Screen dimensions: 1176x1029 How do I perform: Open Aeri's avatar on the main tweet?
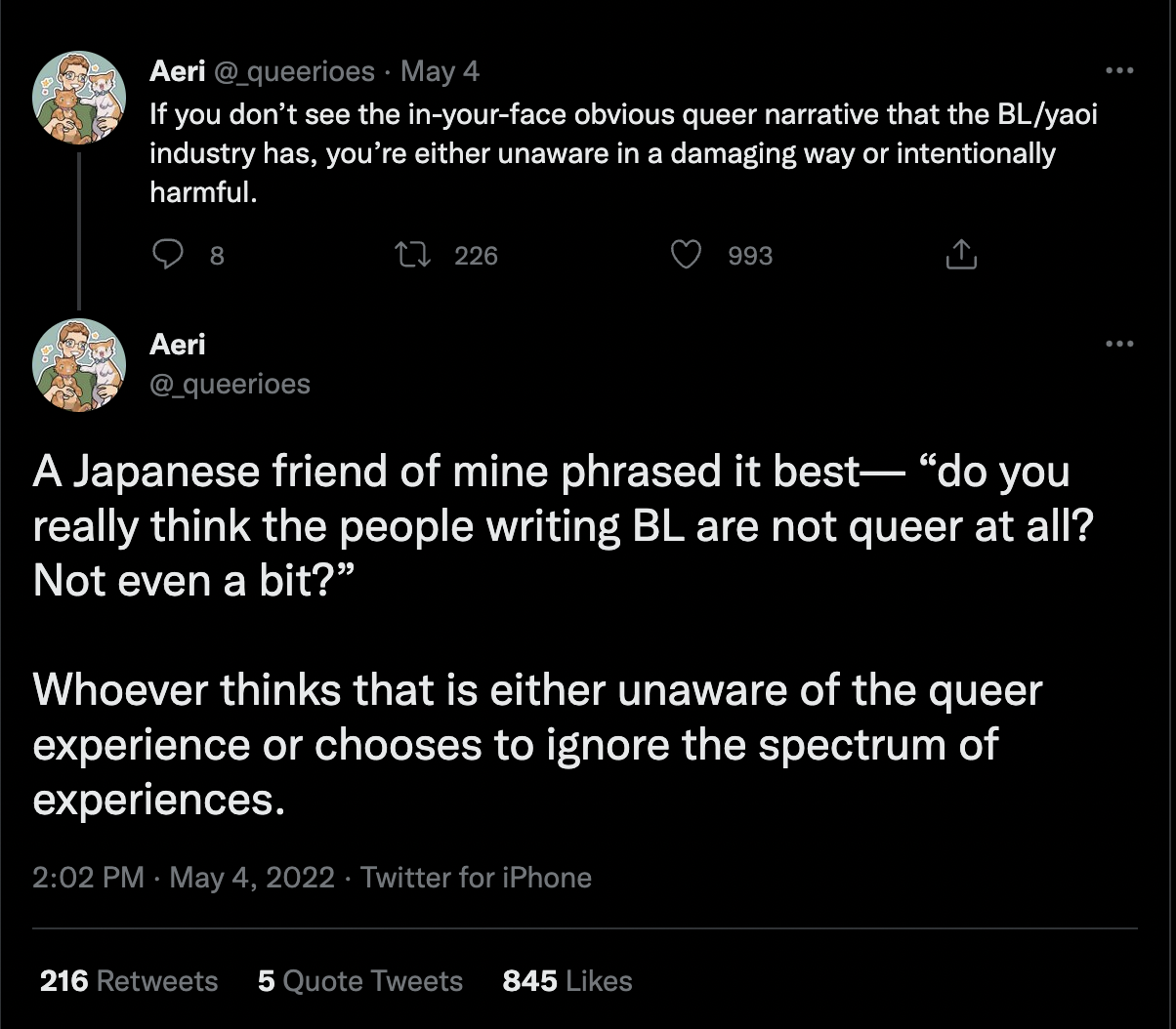pos(80,363)
